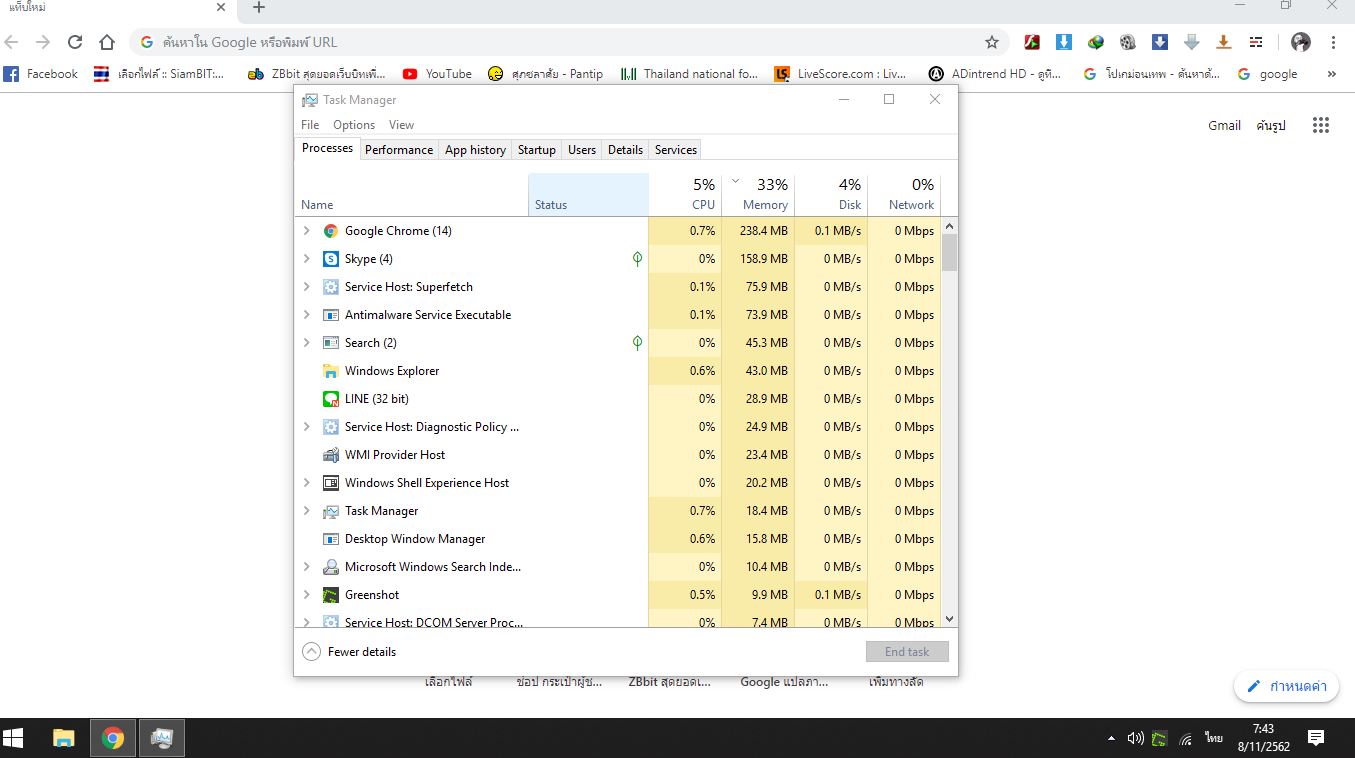The height and width of the screenshot is (758, 1355).
Task: Click the Search suspended leaf status icon
Action: (638, 343)
